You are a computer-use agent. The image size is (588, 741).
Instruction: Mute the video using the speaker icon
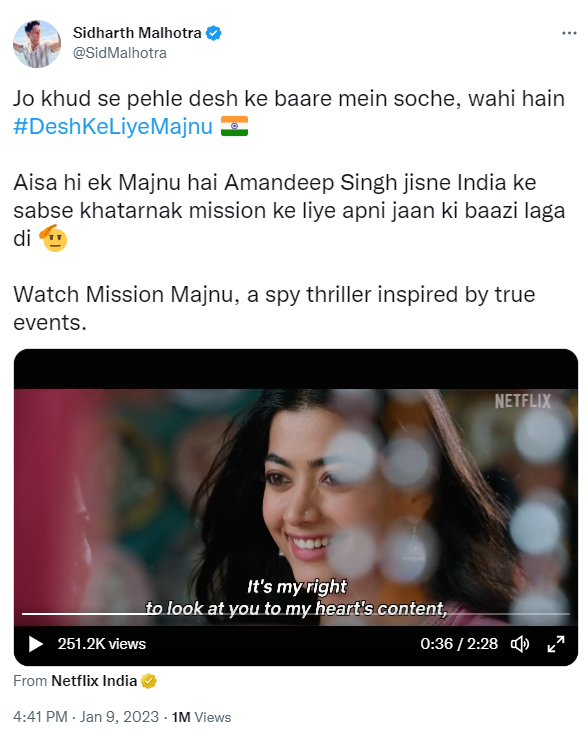(x=520, y=644)
